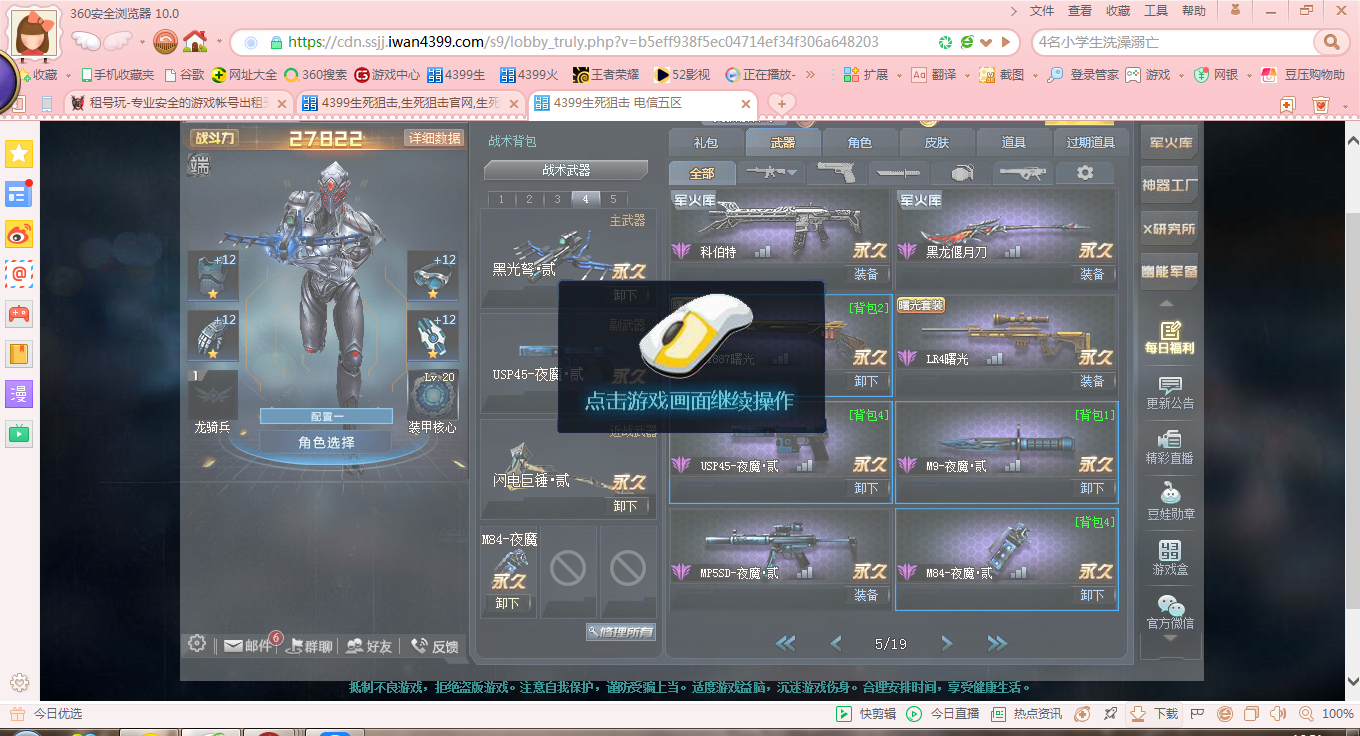Open the 军火库 arsenal side button
Screen dimensions: 1360x736
[x=1169, y=142]
